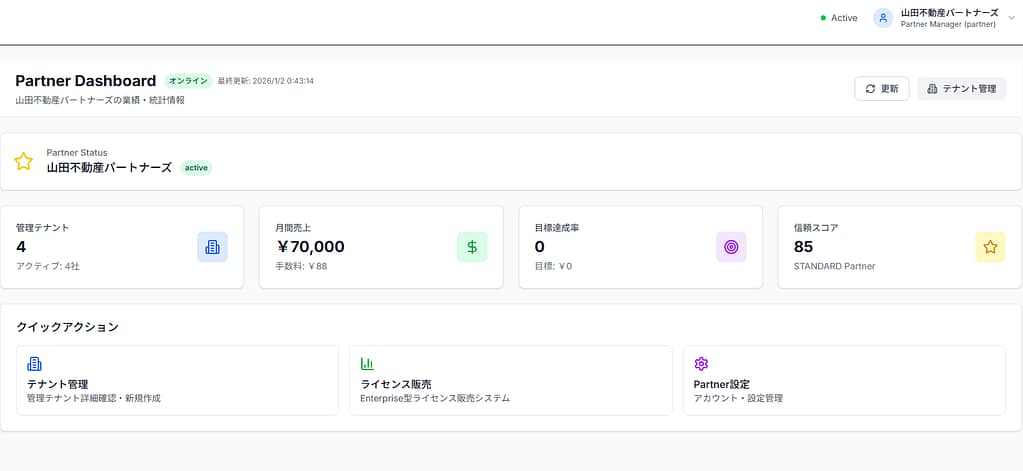Click the user avatar icon in header
Viewport: 1023px width, 471px height.
click(882, 18)
